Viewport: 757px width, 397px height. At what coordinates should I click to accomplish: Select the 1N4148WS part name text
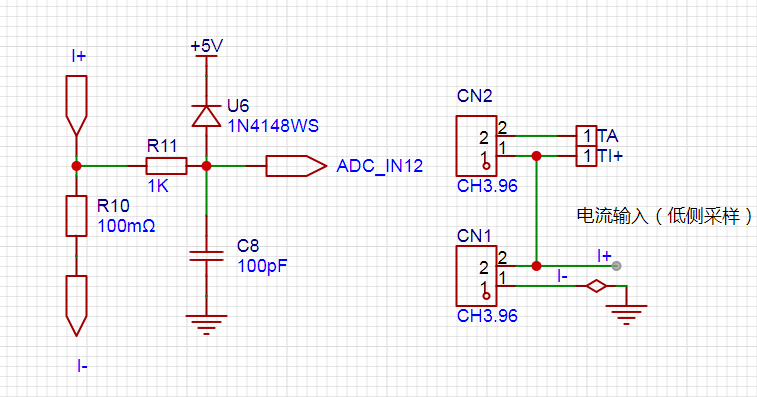click(x=273, y=126)
